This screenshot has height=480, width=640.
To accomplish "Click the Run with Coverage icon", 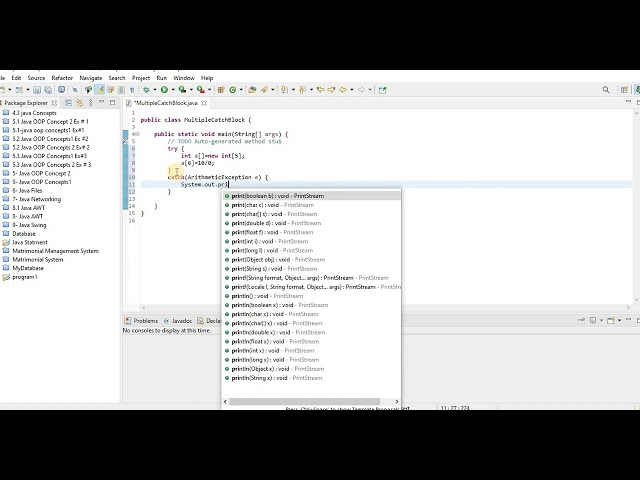I will [182, 90].
